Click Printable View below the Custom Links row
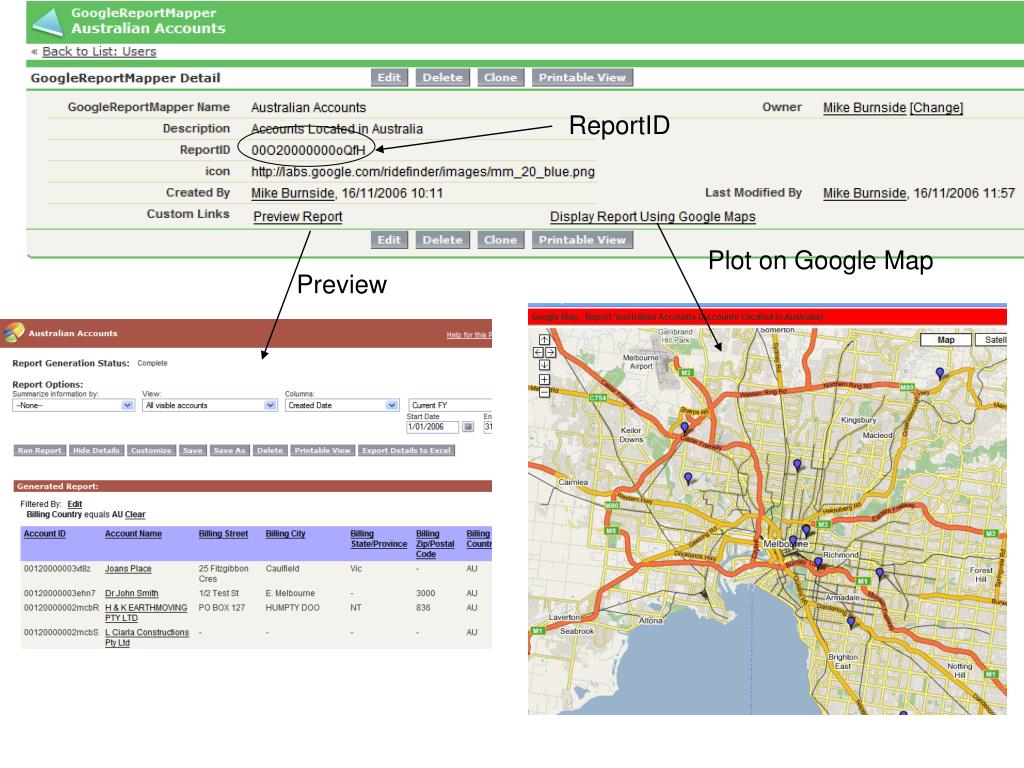 tap(582, 240)
